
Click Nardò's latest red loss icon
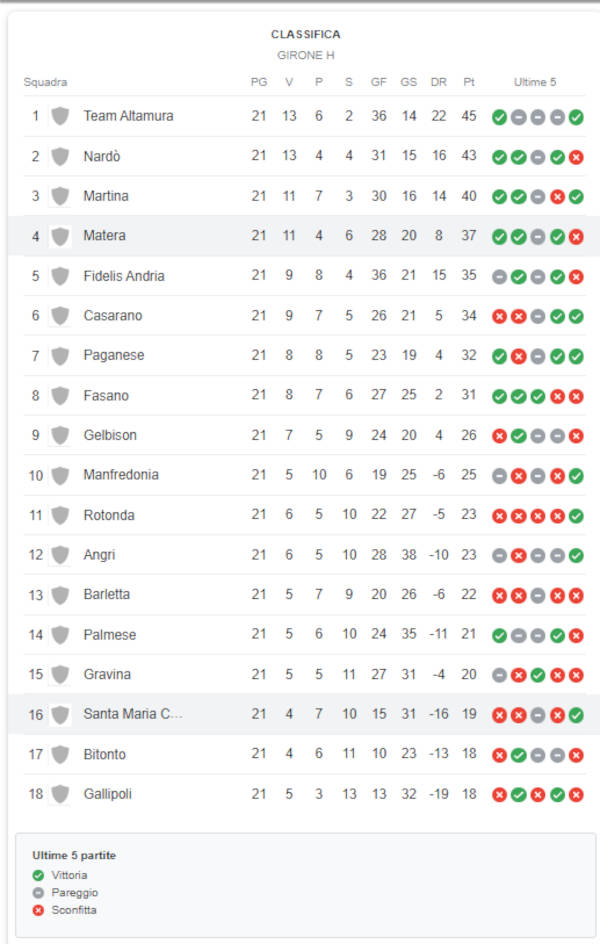click(x=576, y=157)
